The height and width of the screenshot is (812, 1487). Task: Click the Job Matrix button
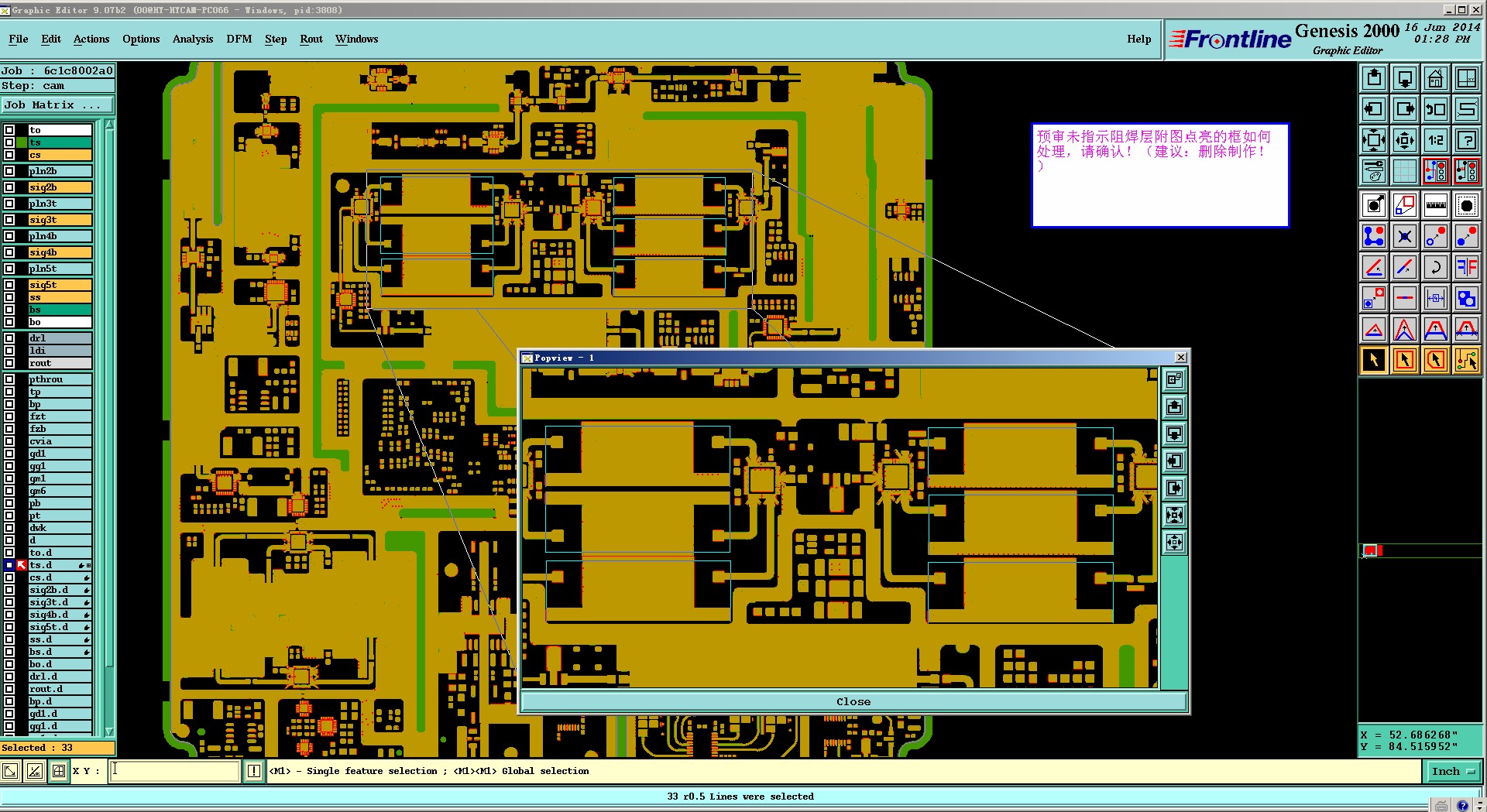[57, 105]
